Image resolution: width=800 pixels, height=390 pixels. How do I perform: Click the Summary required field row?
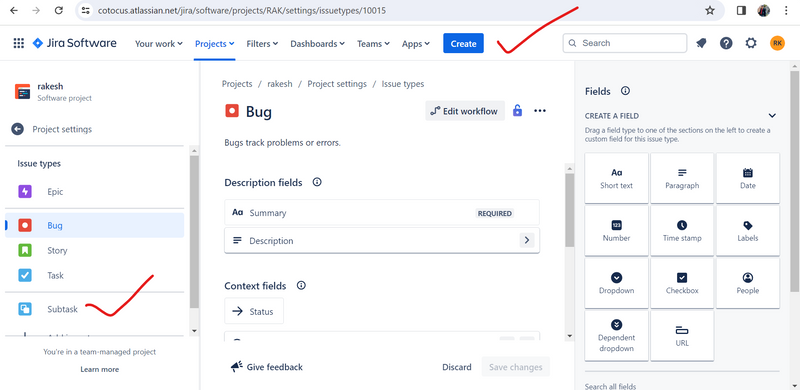pyautogui.click(x=382, y=213)
